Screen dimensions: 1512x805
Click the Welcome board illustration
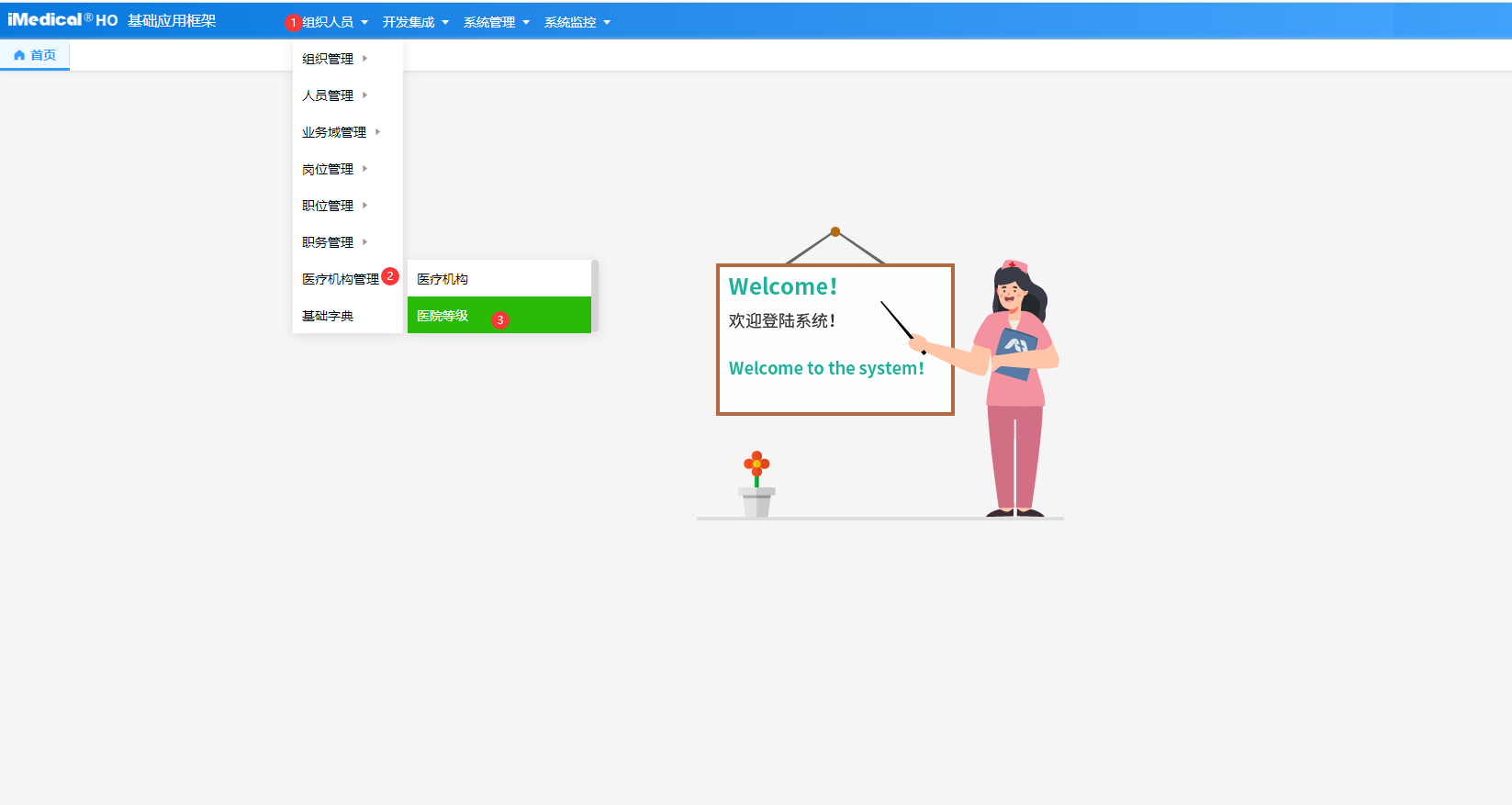834,340
